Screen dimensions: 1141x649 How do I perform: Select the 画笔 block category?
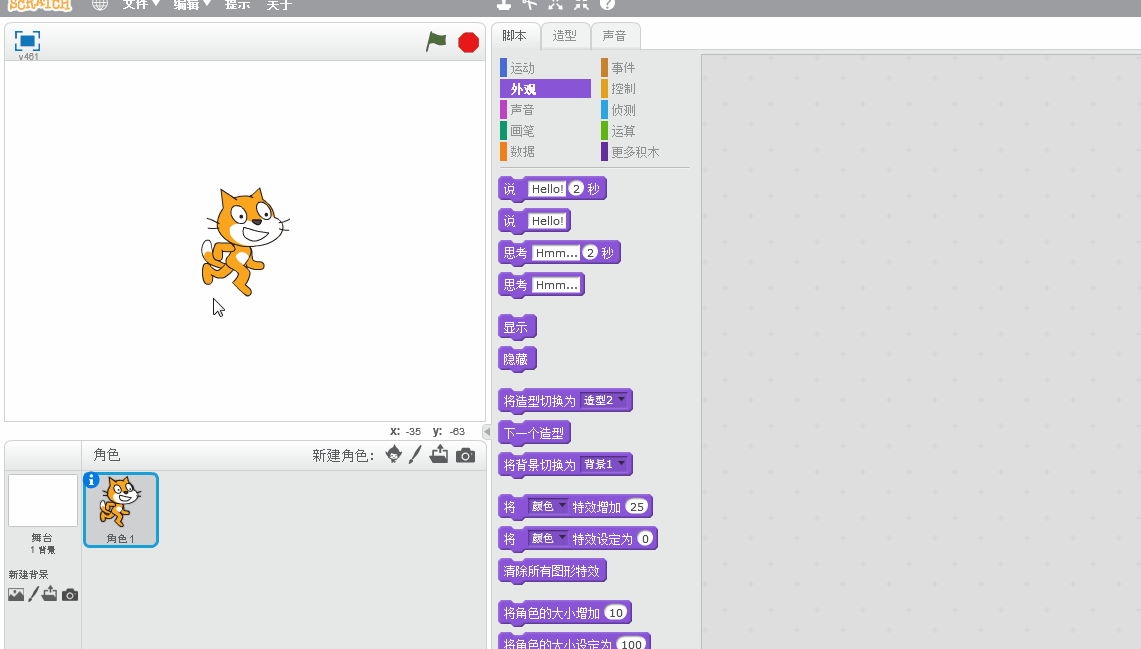[545, 131]
